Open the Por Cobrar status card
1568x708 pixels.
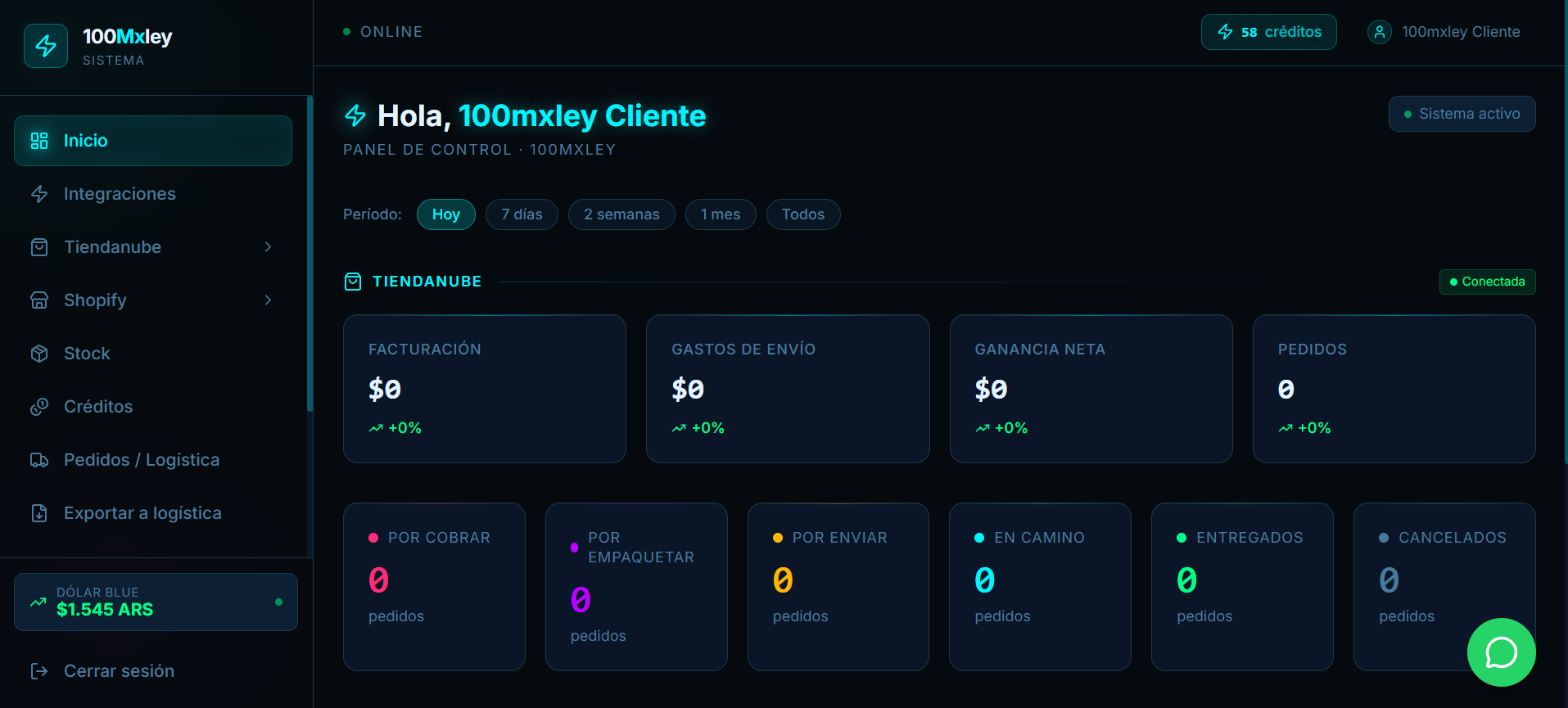click(x=434, y=587)
